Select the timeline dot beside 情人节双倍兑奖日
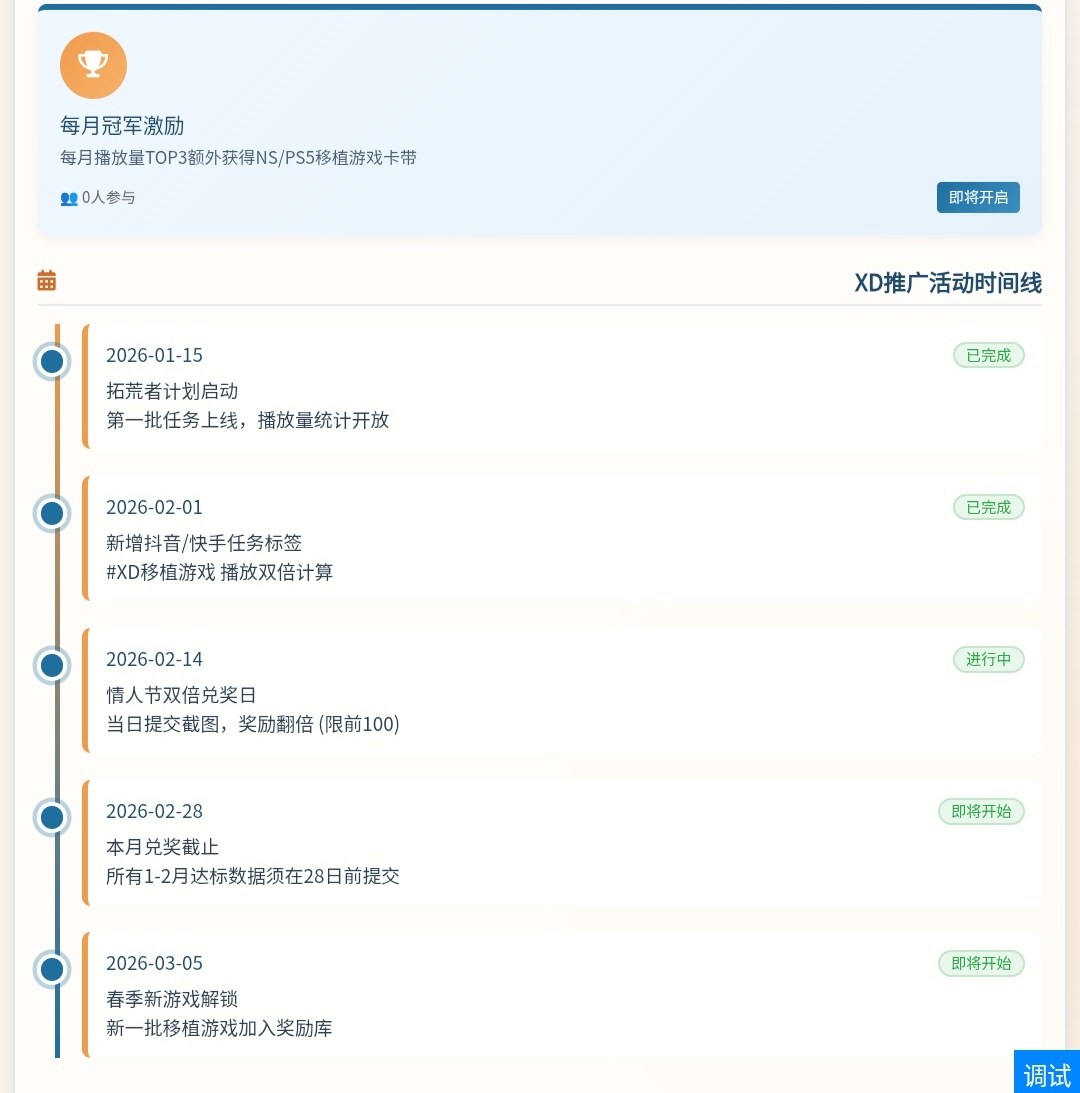1080x1093 pixels. click(x=51, y=665)
